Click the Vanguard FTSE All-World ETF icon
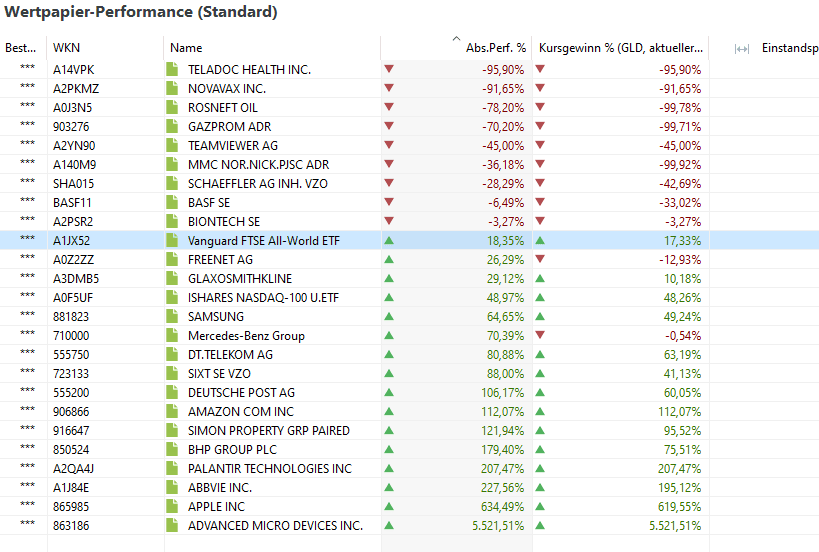819x552 pixels. [x=172, y=240]
